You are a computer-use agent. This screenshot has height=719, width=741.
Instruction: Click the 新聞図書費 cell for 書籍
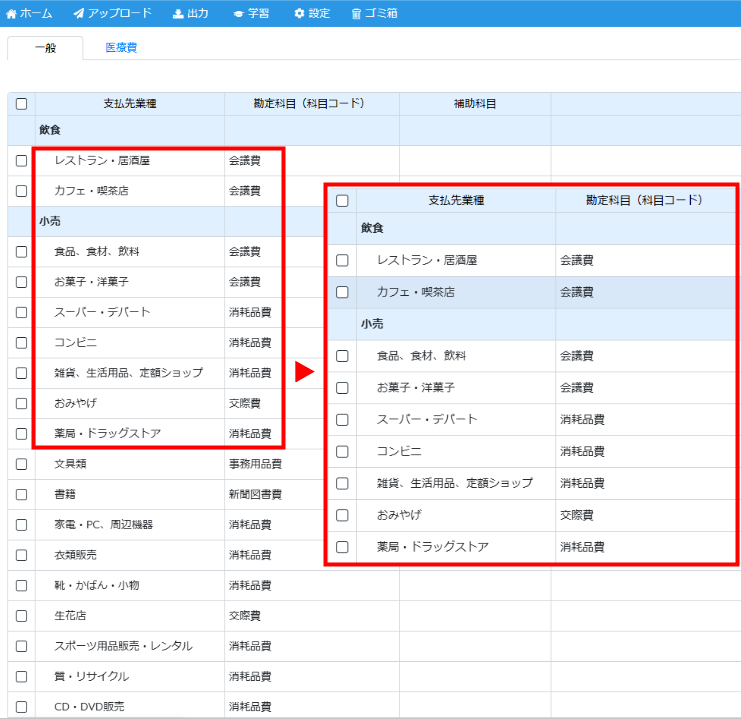255,494
